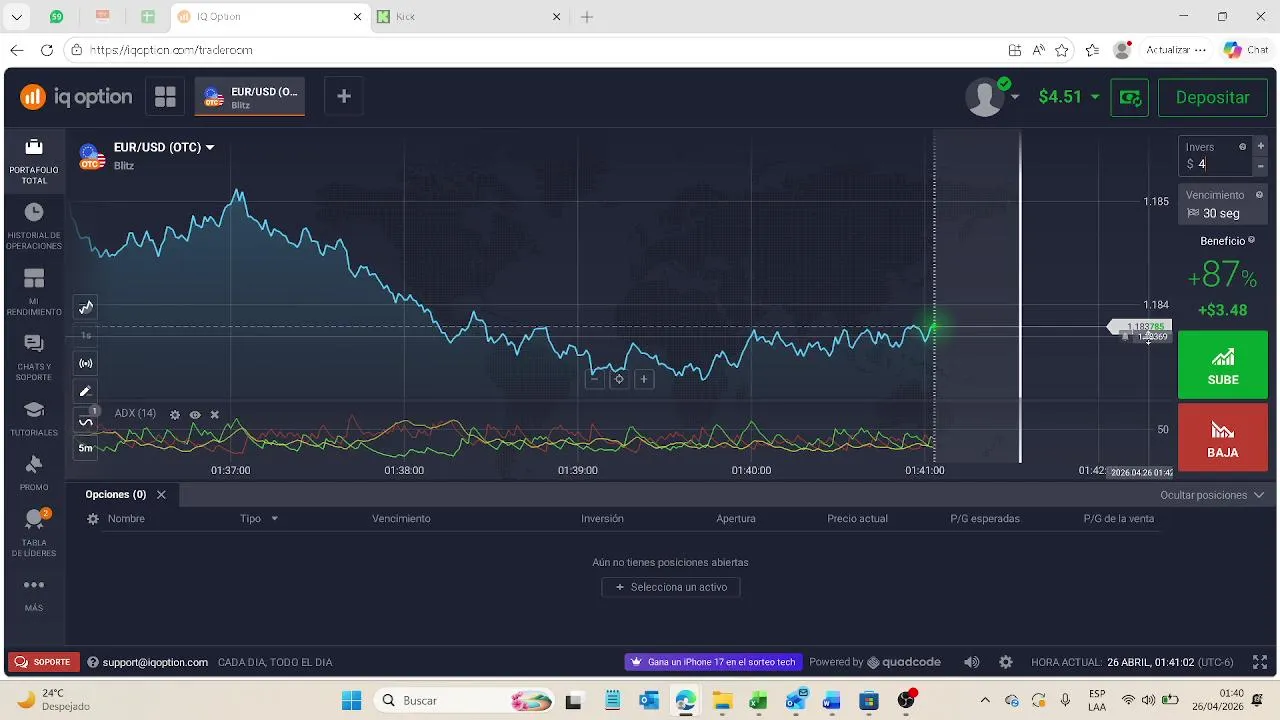The height and width of the screenshot is (720, 1280).
Task: Toggle sound with speaker icon
Action: click(972, 662)
